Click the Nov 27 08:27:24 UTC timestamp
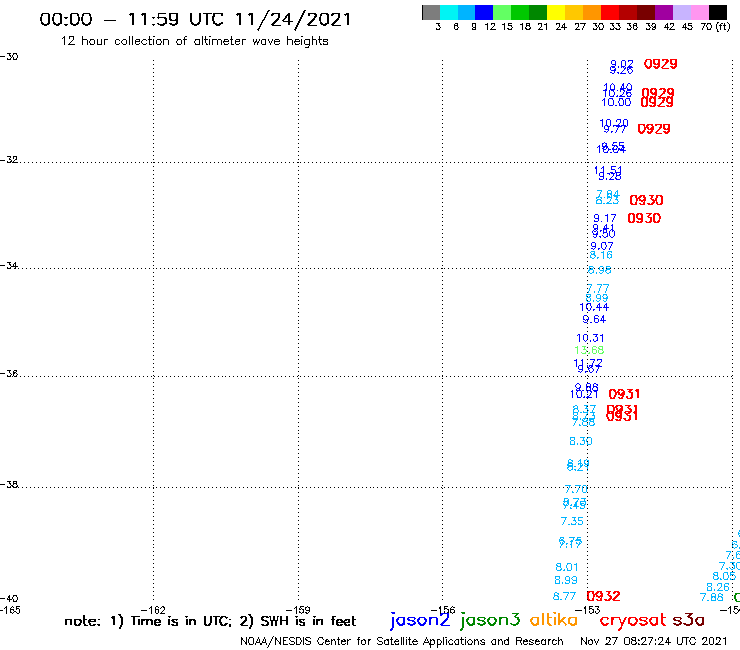This screenshot has width=740, height=650. (654, 641)
